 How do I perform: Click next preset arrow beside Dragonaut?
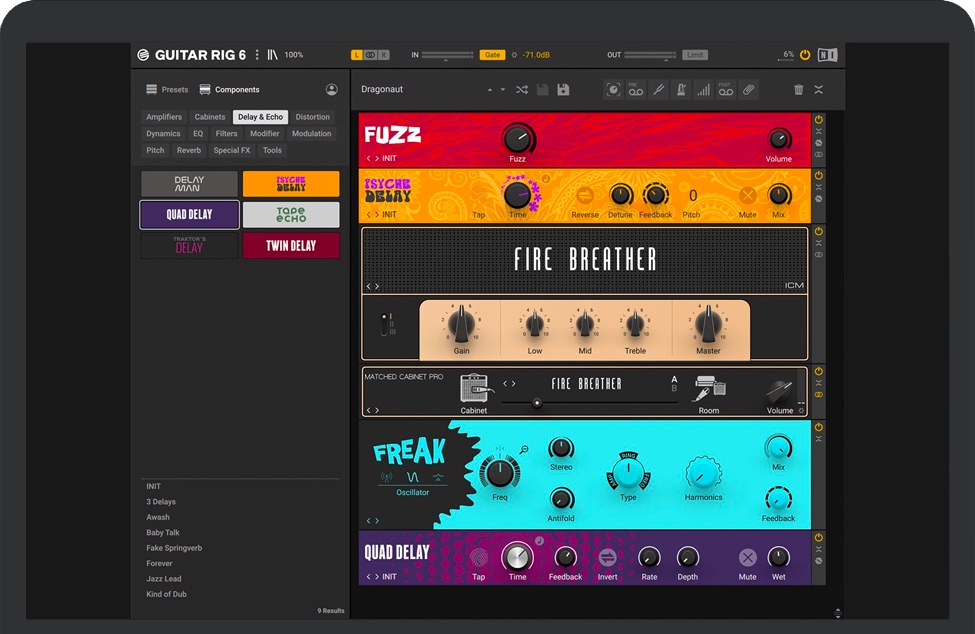503,90
